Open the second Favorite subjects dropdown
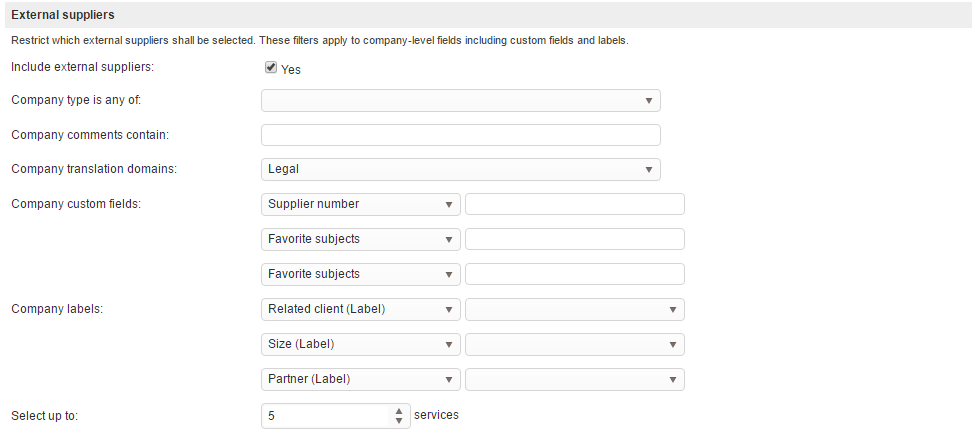 [x=360, y=274]
